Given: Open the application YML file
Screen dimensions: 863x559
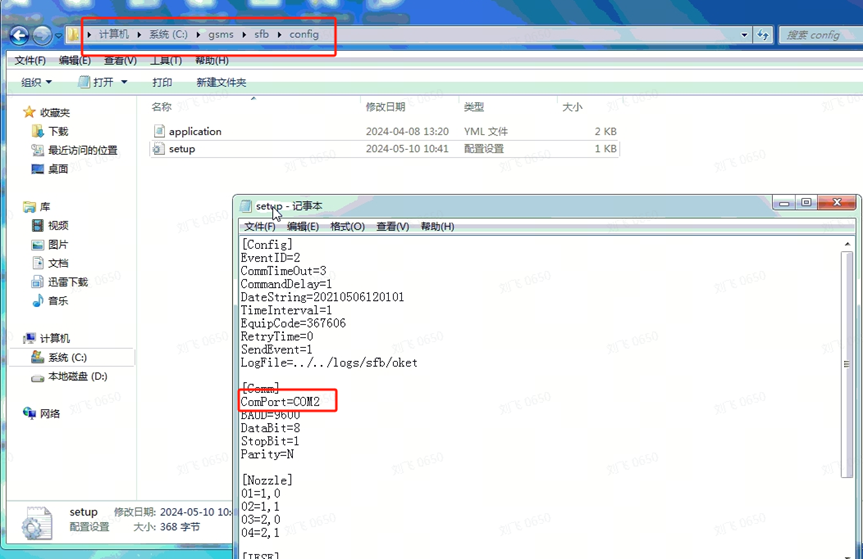Looking at the screenshot, I should (195, 131).
